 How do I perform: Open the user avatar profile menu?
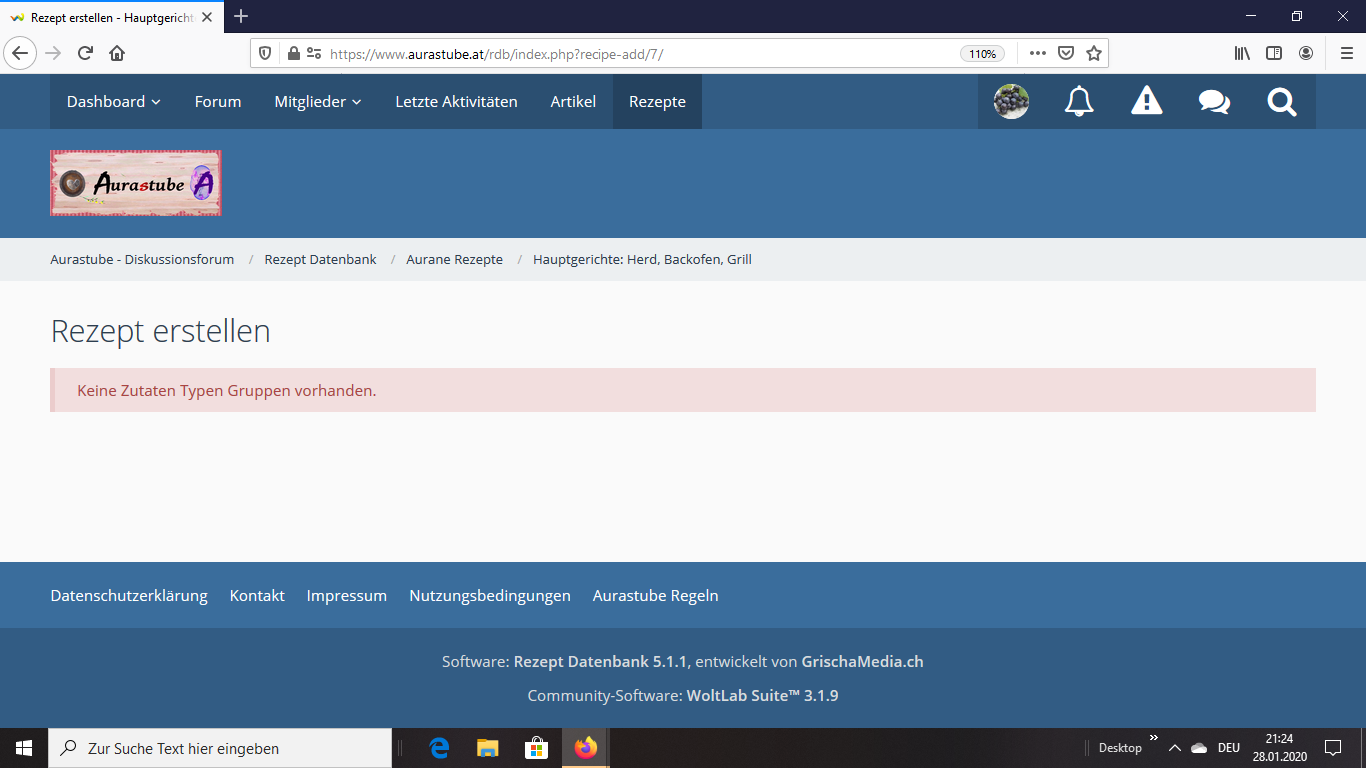coord(1011,101)
